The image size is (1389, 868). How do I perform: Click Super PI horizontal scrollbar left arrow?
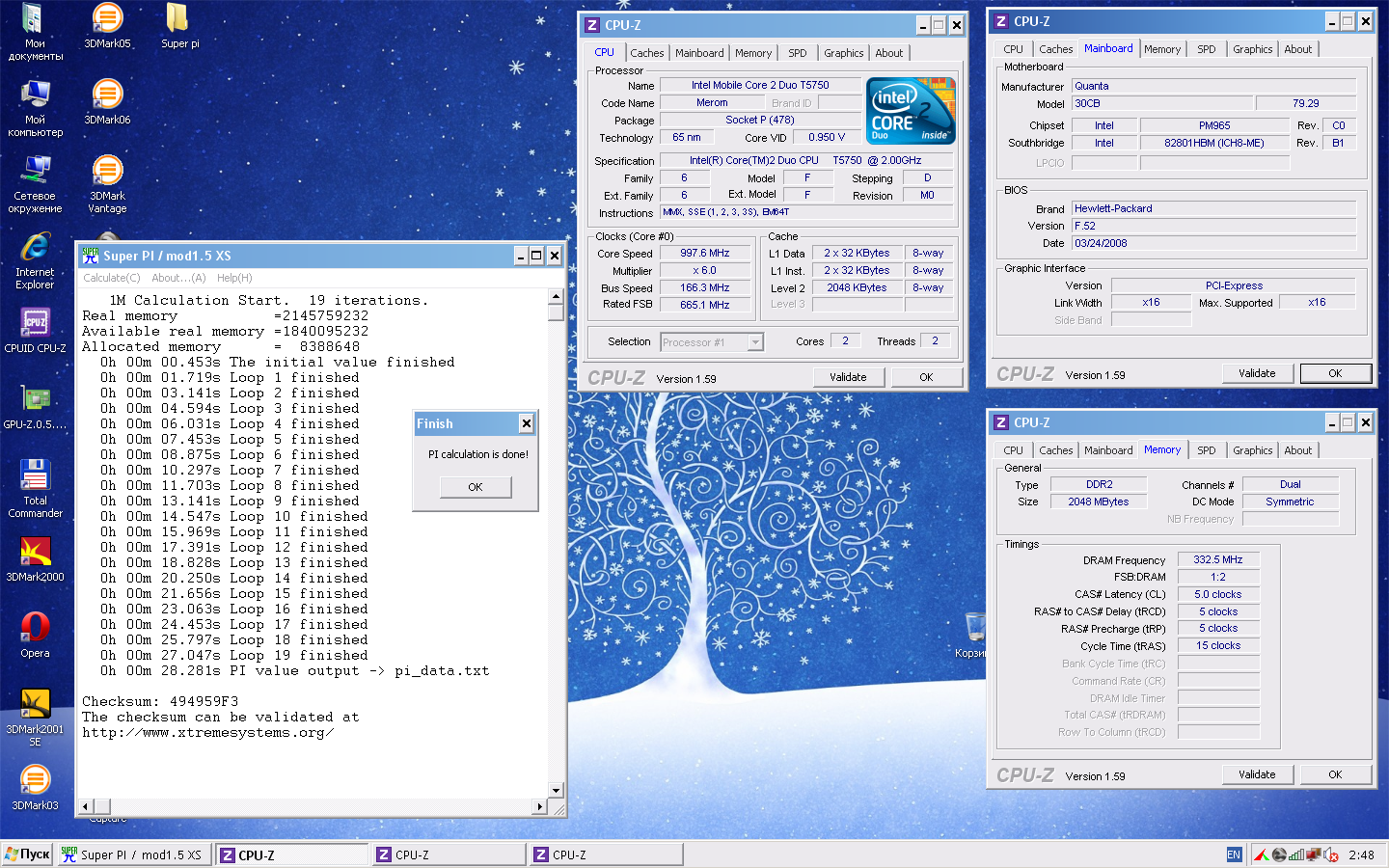(86, 806)
